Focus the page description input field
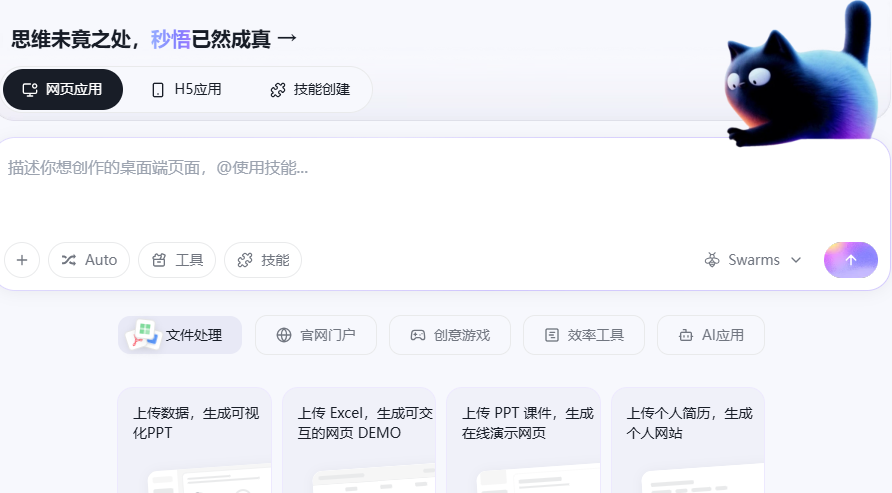This screenshot has height=493, width=892. click(400, 190)
